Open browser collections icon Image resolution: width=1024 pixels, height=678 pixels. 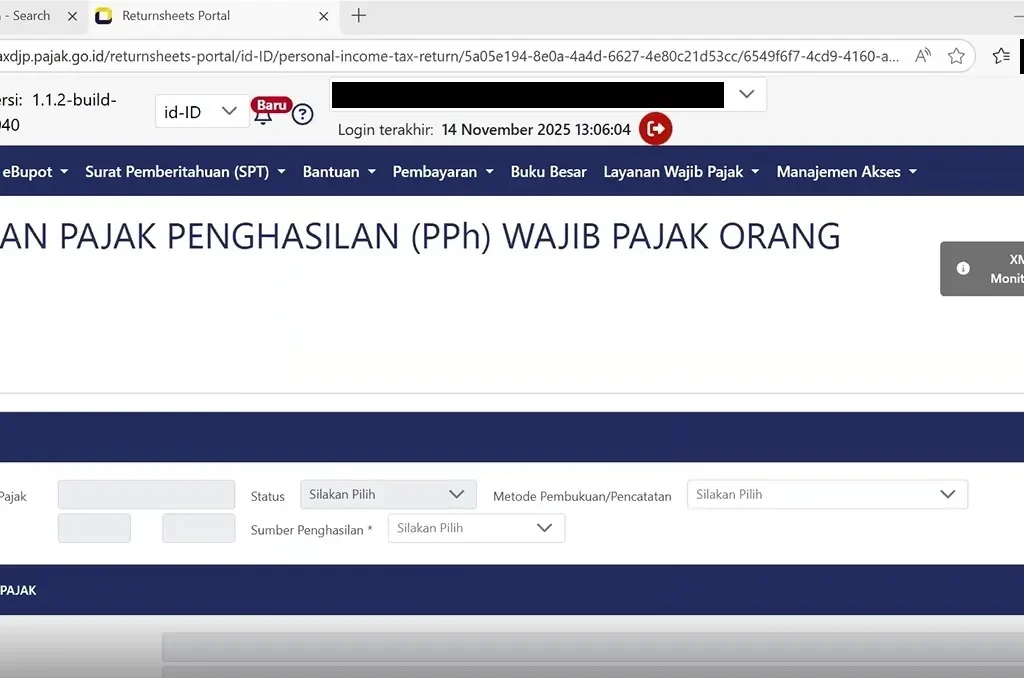(1003, 56)
